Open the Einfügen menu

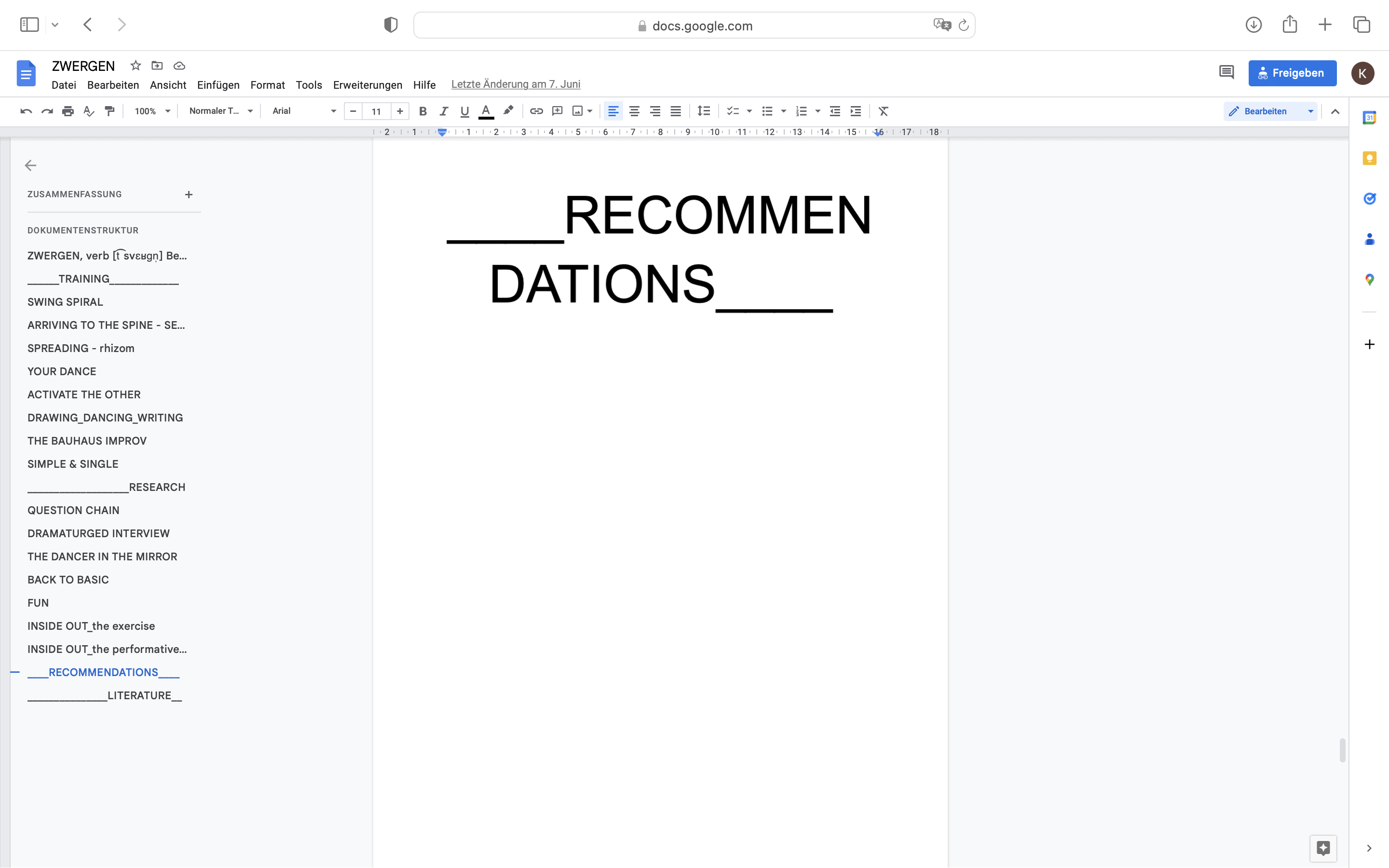pyautogui.click(x=218, y=85)
